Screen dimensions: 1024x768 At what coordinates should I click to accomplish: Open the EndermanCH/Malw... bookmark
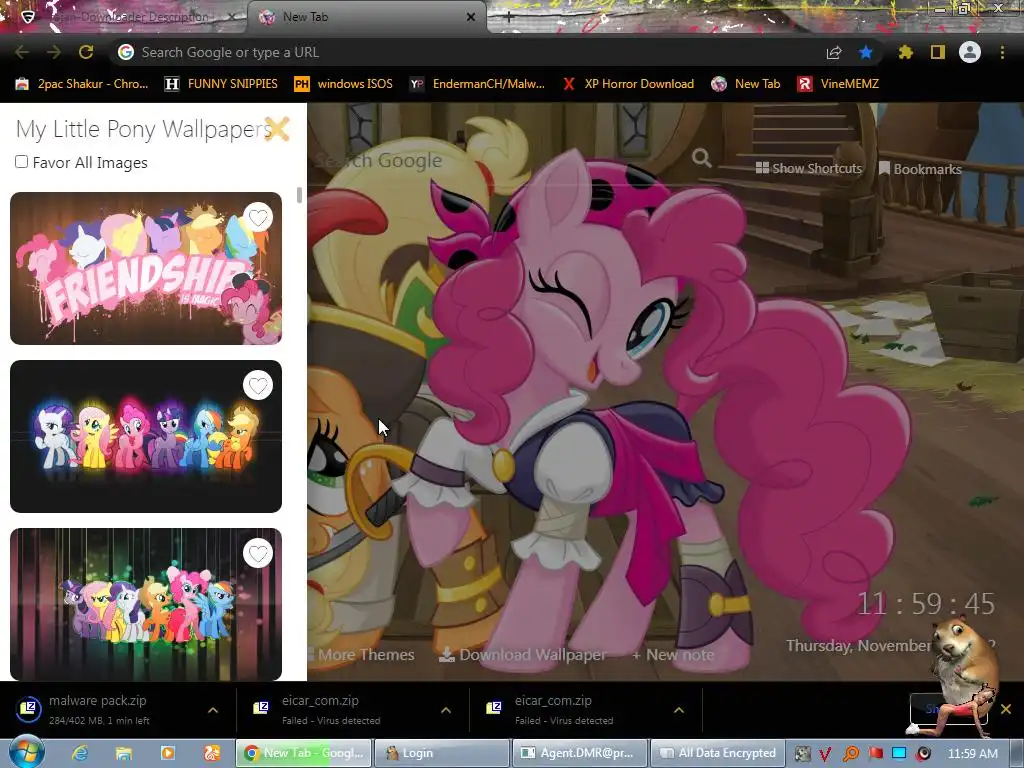(477, 84)
